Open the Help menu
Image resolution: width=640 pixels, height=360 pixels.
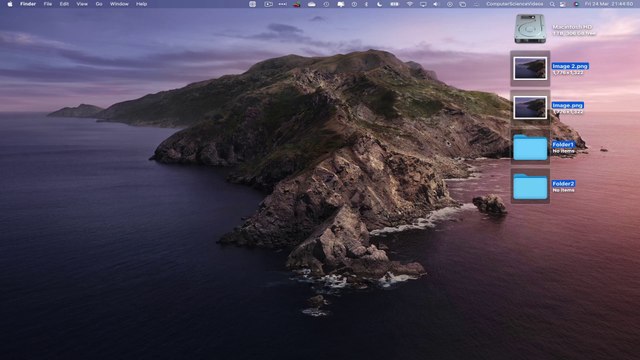click(141, 4)
